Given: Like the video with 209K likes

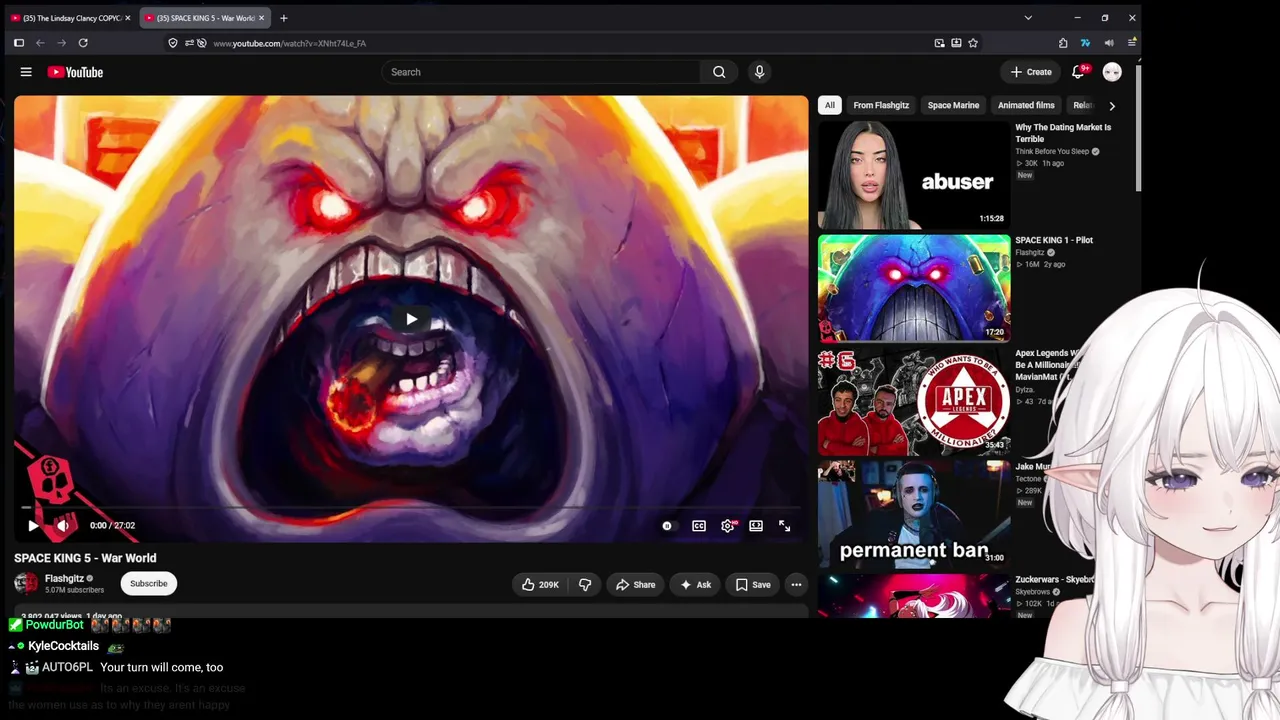Looking at the screenshot, I should click(x=540, y=585).
